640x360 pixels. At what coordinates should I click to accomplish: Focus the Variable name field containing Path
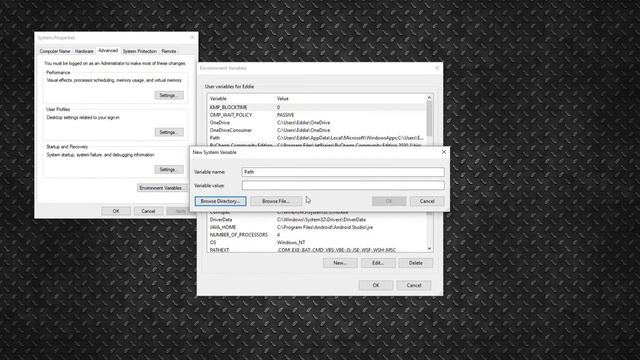tap(343, 172)
